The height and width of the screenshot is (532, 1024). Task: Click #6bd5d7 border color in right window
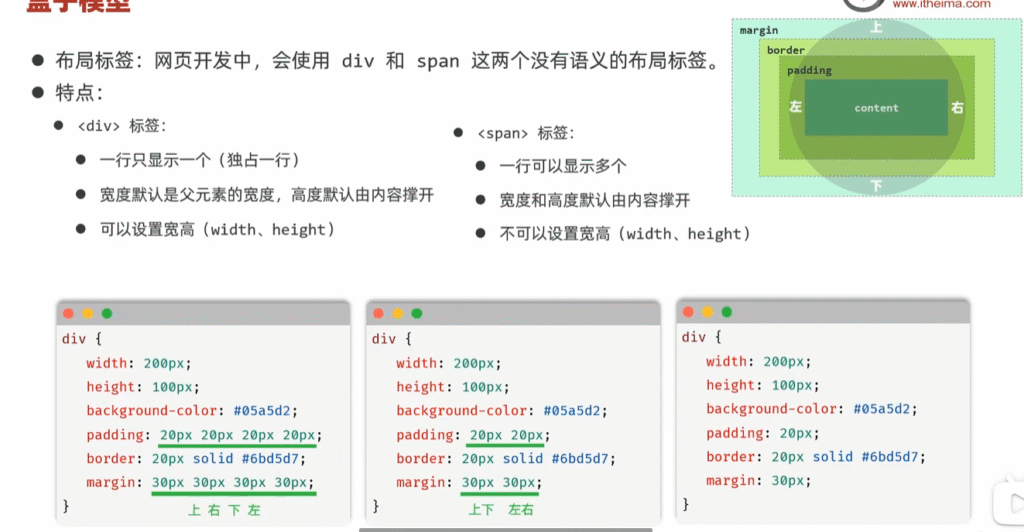887,457
